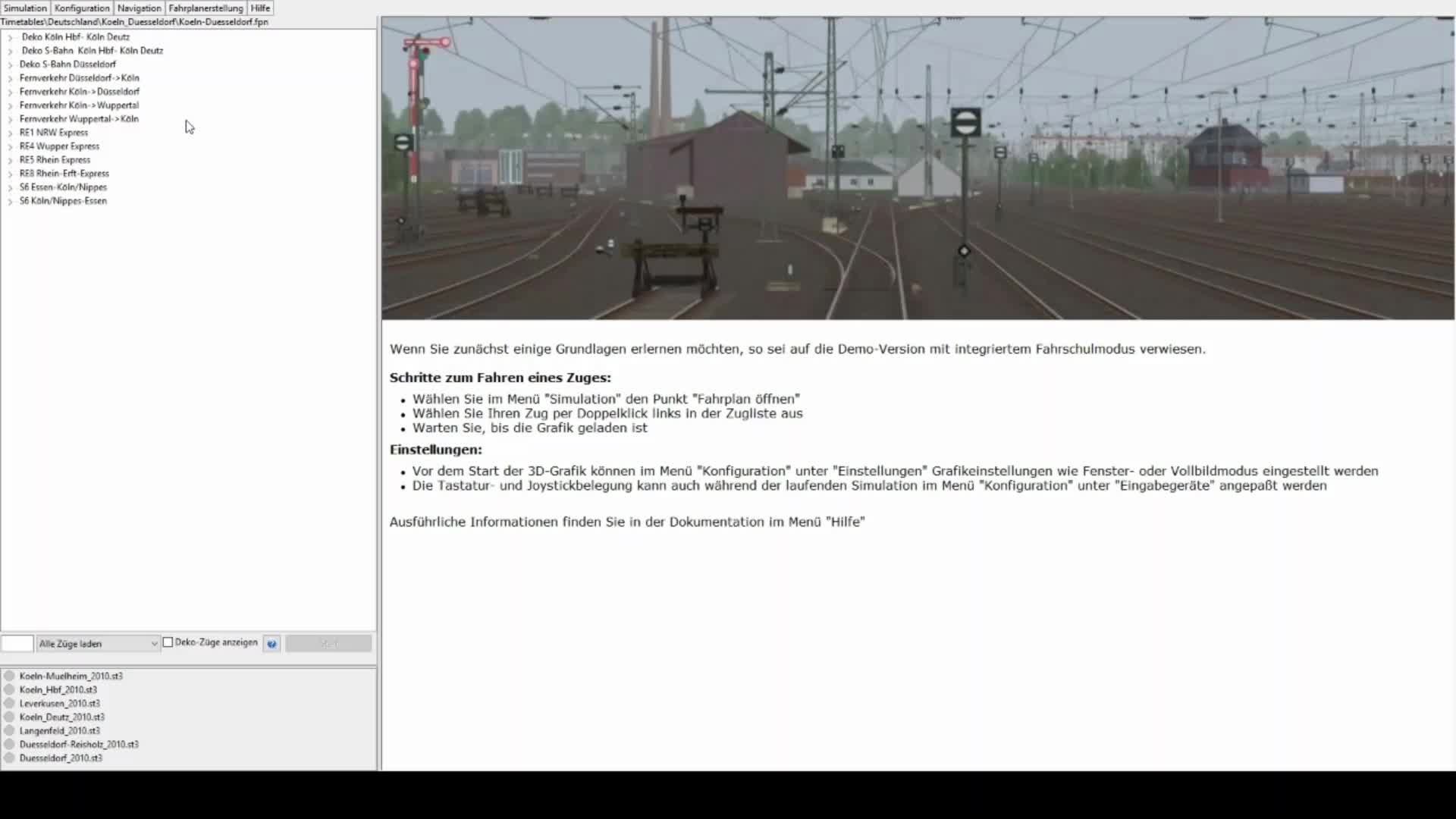1456x819 pixels.
Task: Expand the Fernverkehr Köln->Wuppertal node
Action: [x=10, y=105]
